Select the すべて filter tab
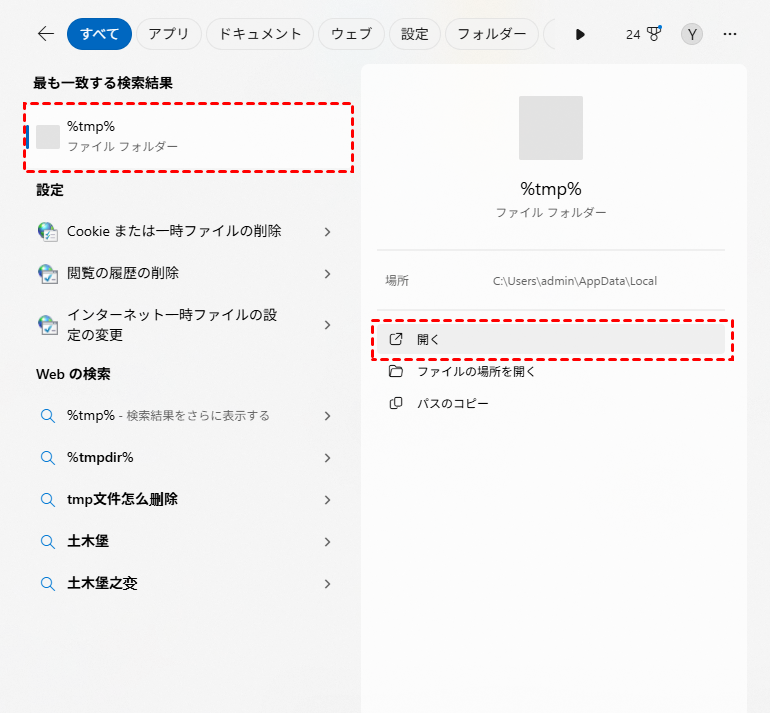Image resolution: width=770 pixels, height=713 pixels. click(100, 34)
